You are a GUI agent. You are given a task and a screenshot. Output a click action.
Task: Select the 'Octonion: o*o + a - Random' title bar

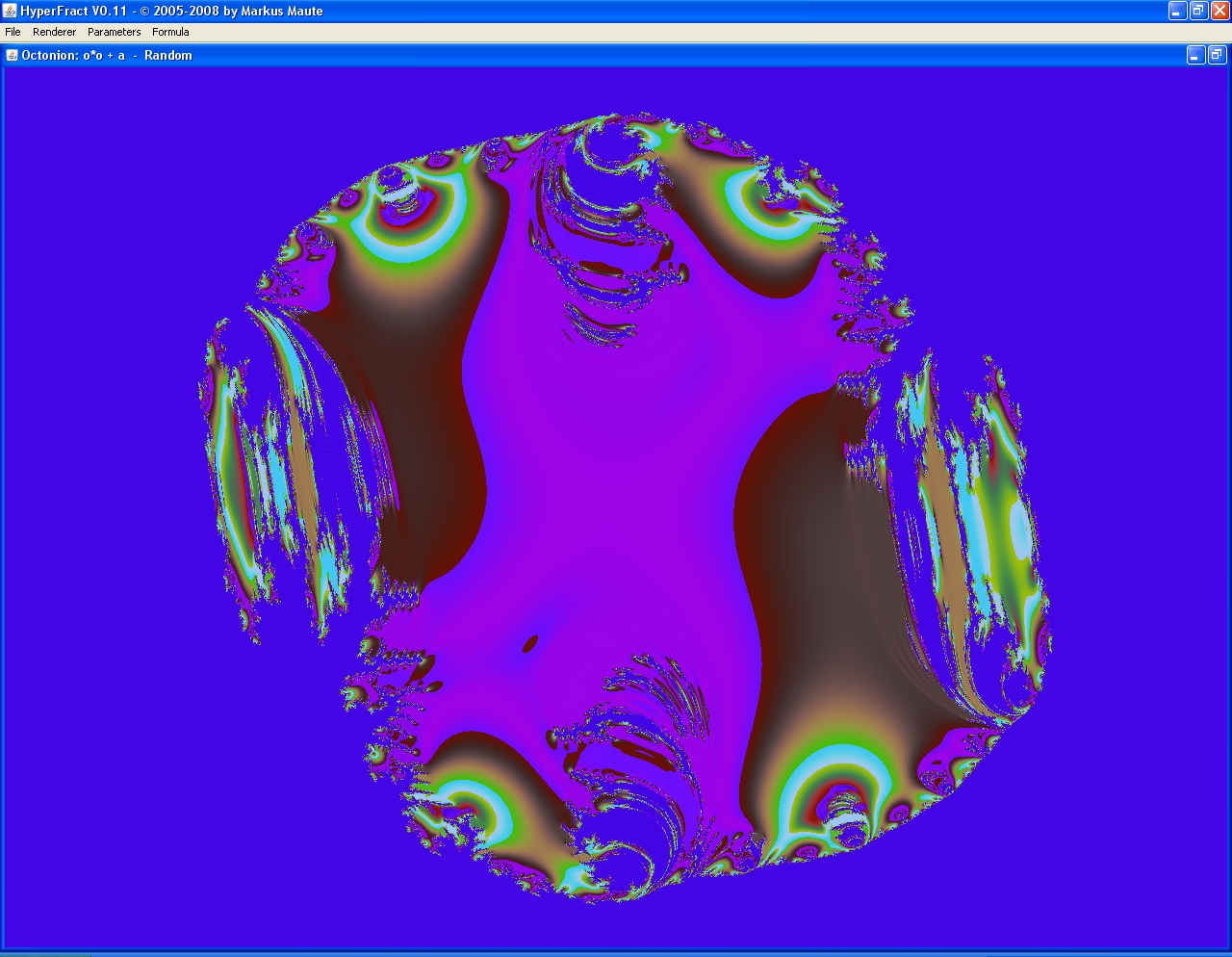[107, 55]
